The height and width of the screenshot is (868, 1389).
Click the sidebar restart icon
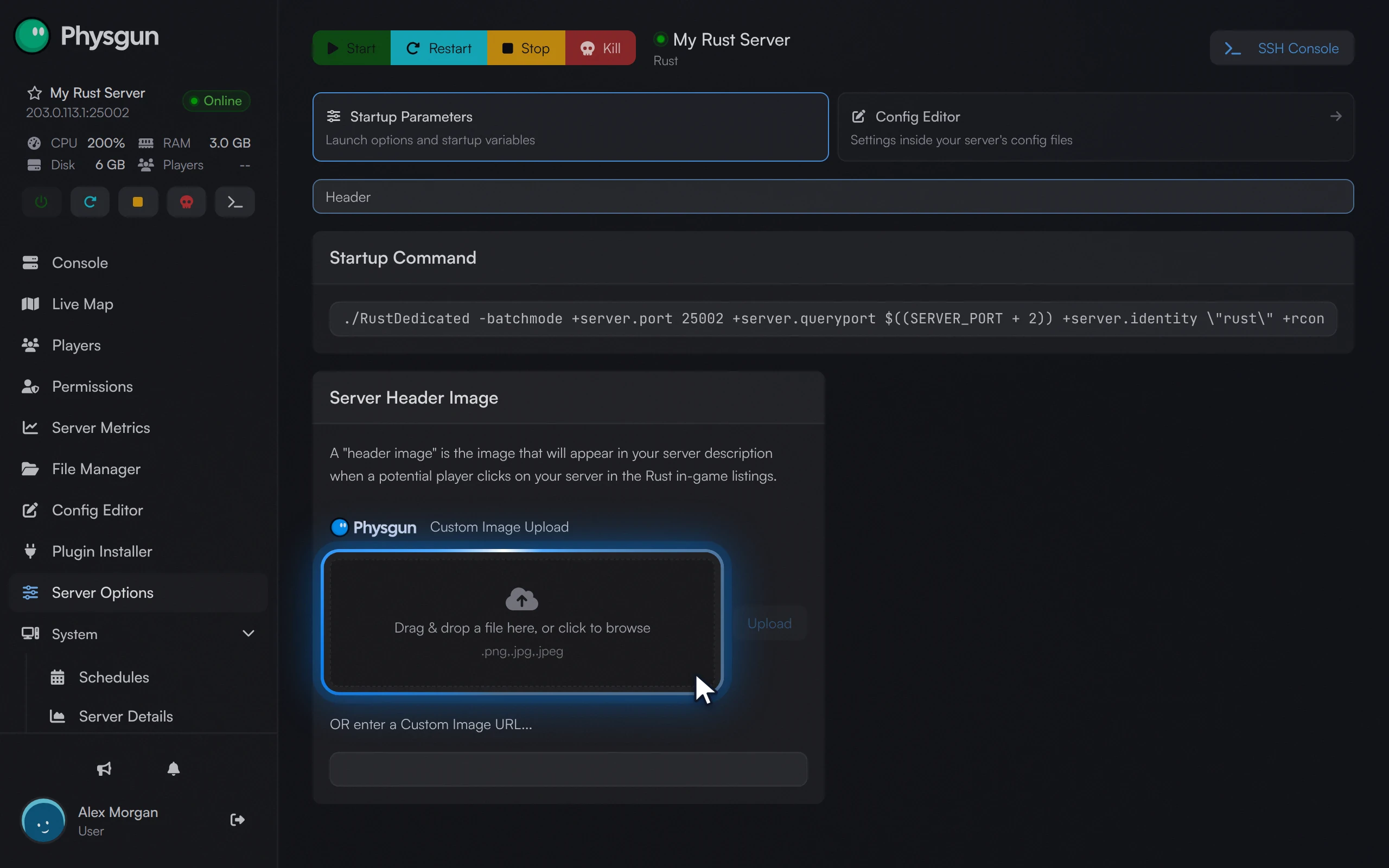(x=90, y=201)
